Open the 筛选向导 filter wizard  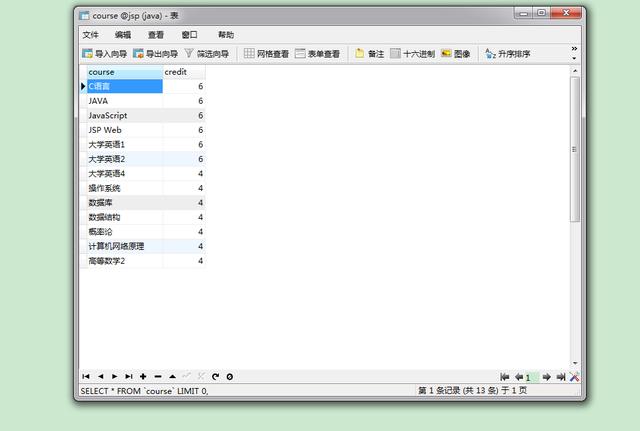[207, 53]
